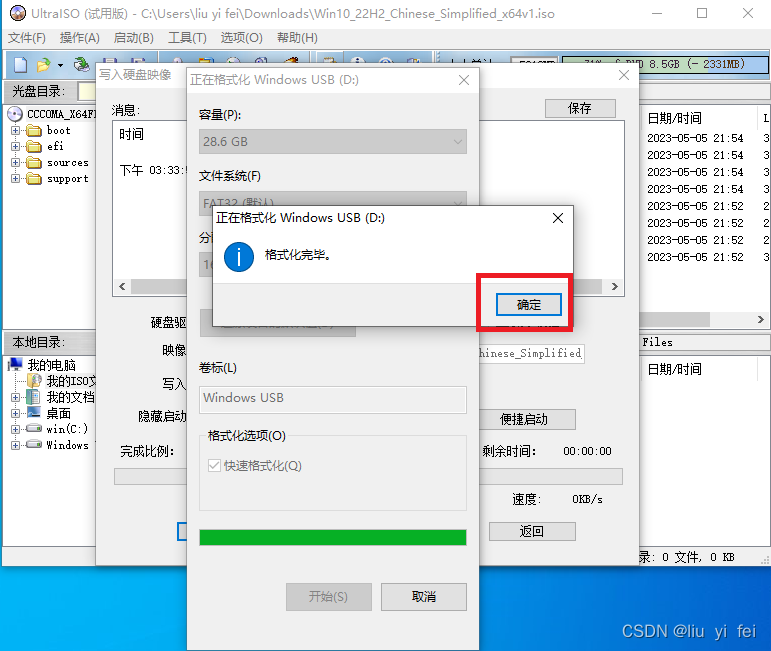Close the 写入硬盘映像 dialog with X
Image resolution: width=771 pixels, height=651 pixels.
coord(624,75)
